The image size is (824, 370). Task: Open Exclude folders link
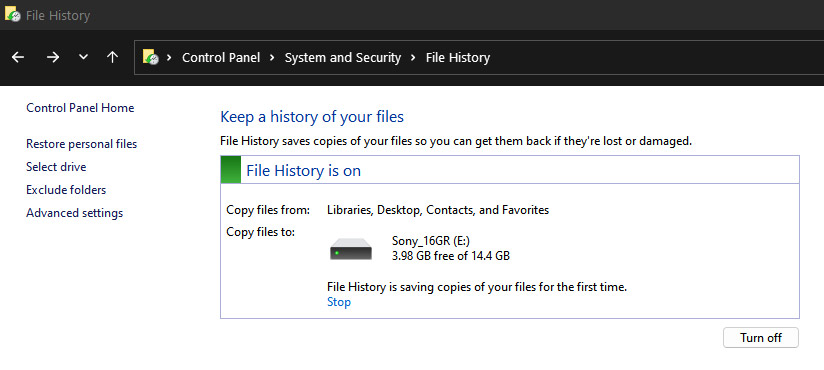click(x=66, y=190)
